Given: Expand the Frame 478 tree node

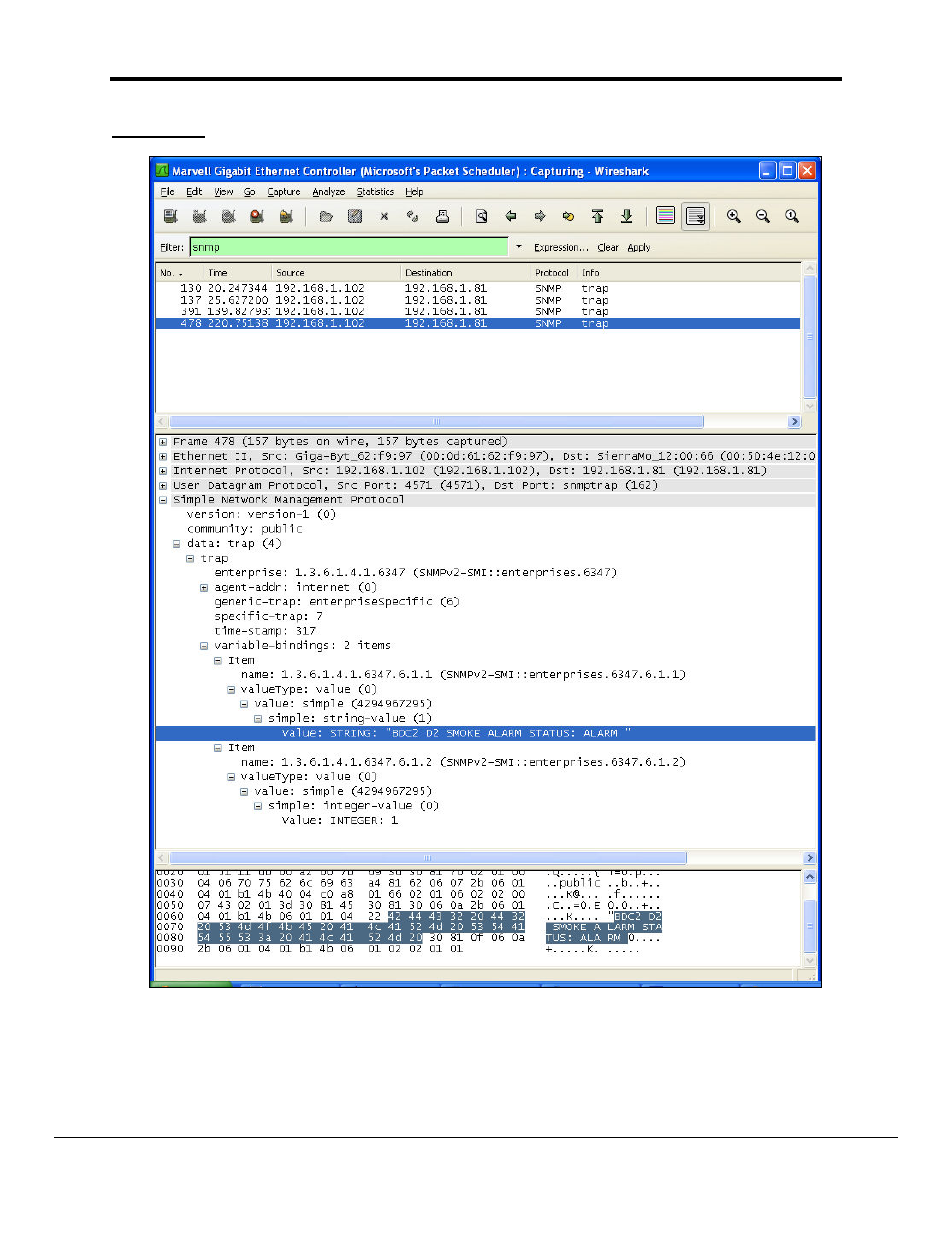Looking at the screenshot, I should (x=163, y=441).
